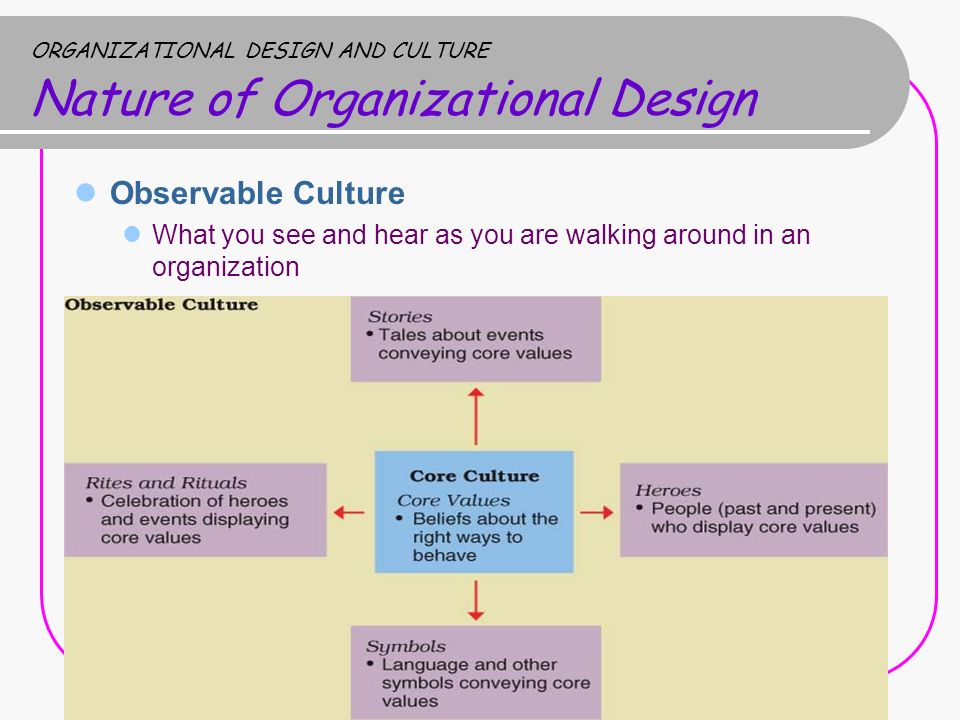Select the 'Symbols' box heading

(406, 647)
